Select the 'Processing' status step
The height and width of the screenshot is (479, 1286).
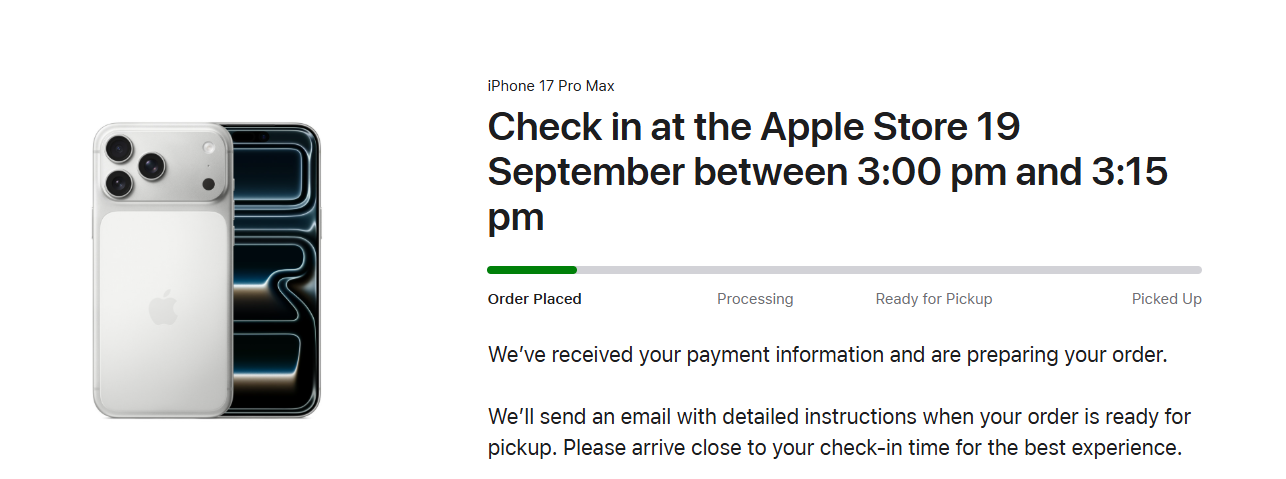point(755,299)
